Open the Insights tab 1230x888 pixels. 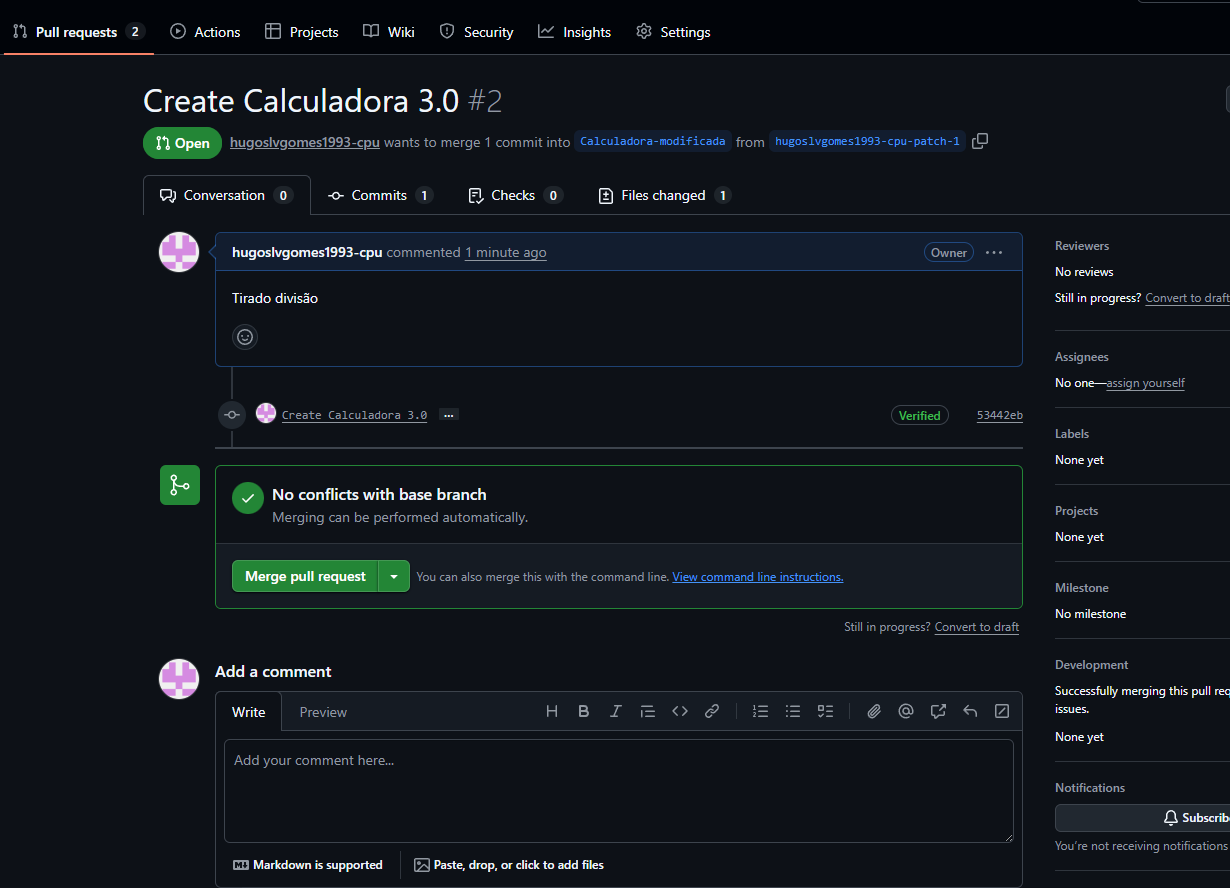point(575,32)
